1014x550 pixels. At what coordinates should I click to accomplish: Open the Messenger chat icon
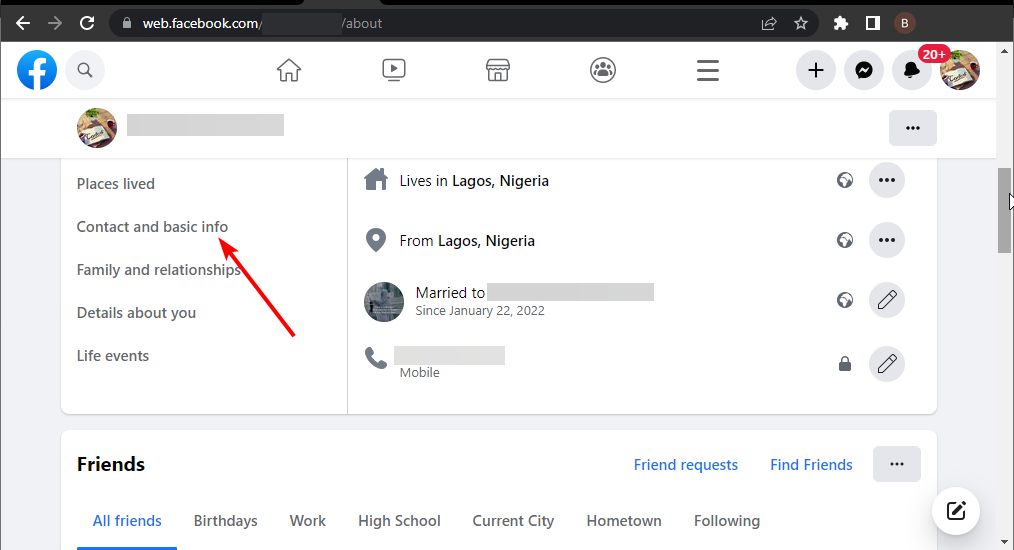pos(864,70)
